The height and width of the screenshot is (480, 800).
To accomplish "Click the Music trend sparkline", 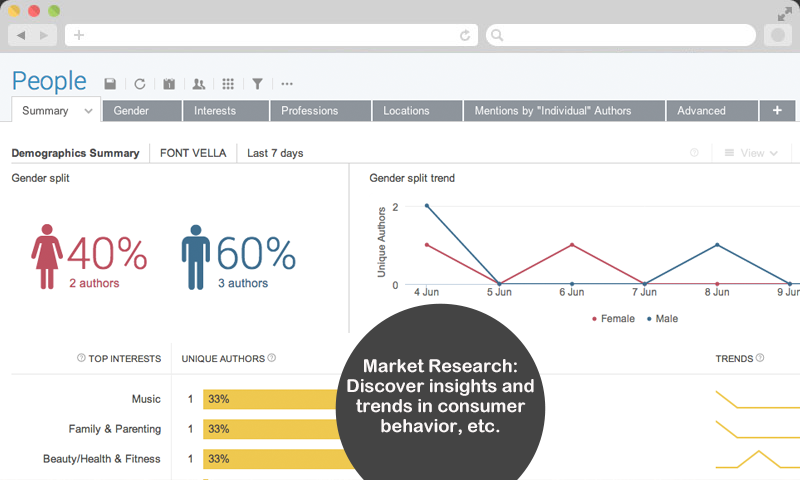I will (758, 399).
